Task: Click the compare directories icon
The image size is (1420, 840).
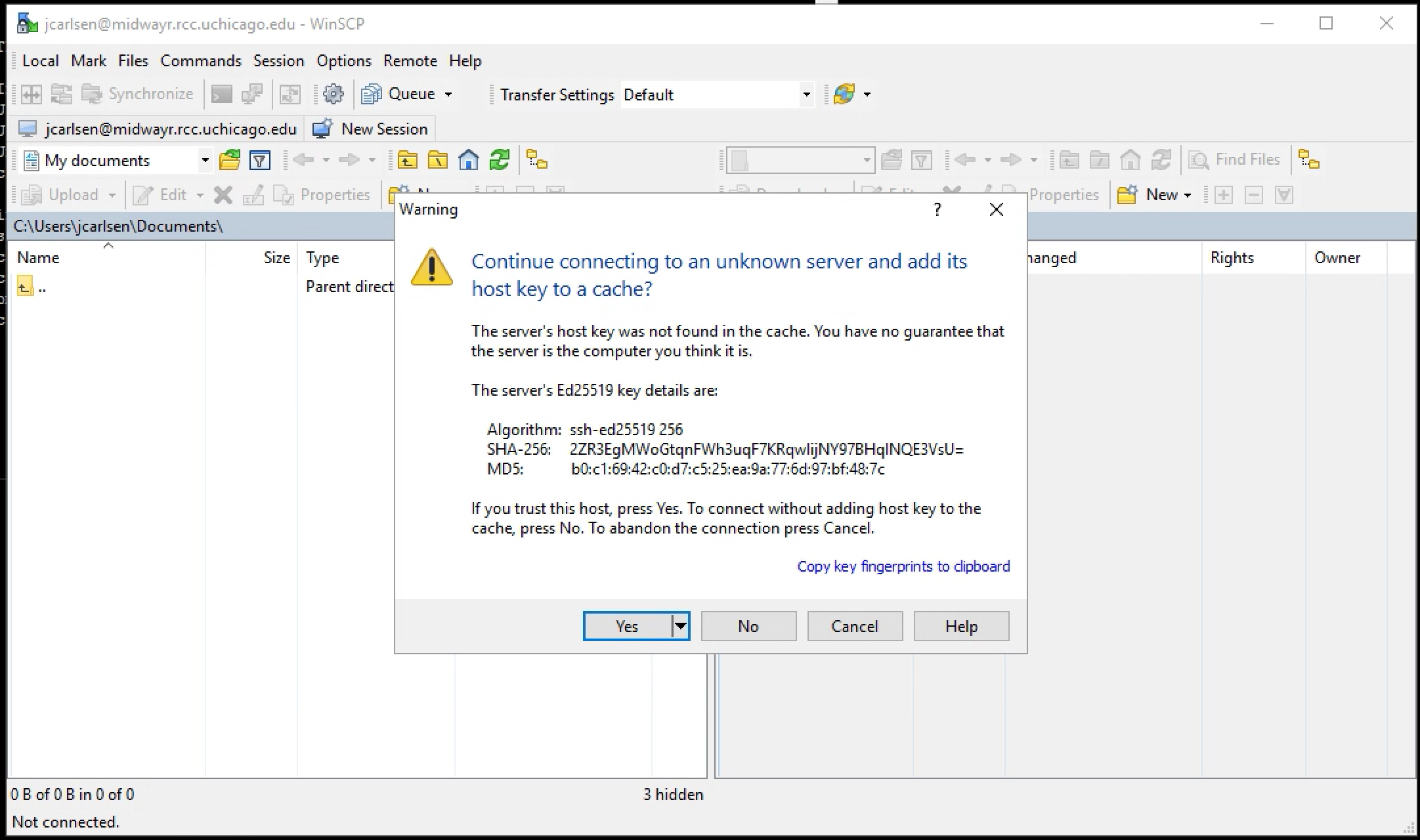Action: [x=31, y=94]
